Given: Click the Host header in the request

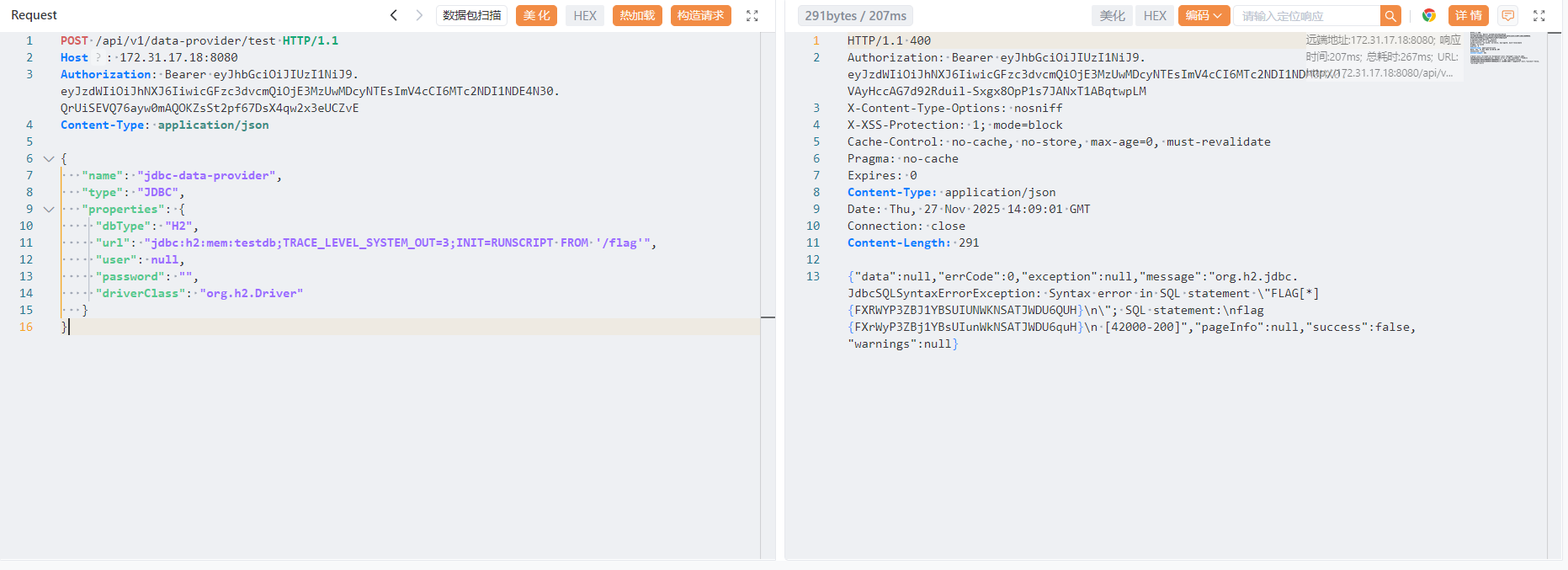Looking at the screenshot, I should 149,57.
